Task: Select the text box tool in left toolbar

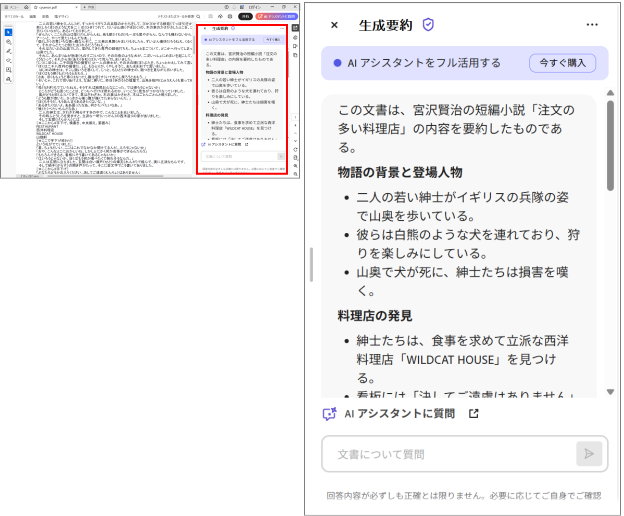Action: pyautogui.click(x=8, y=70)
